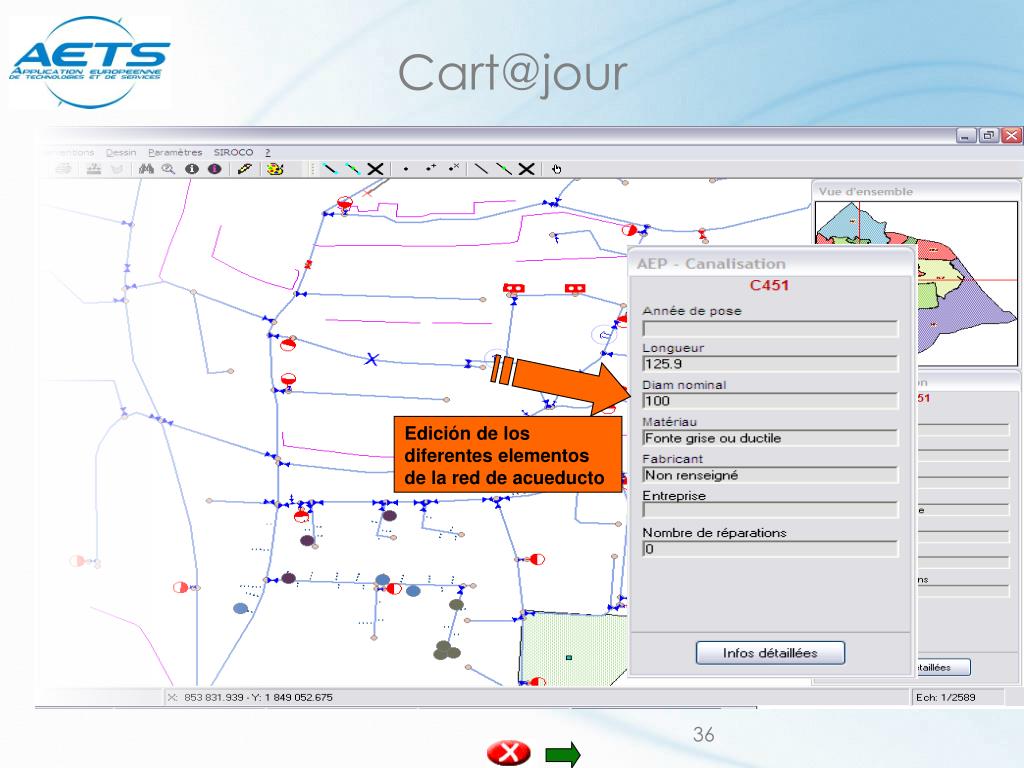Click the first X delete line tool

(376, 169)
